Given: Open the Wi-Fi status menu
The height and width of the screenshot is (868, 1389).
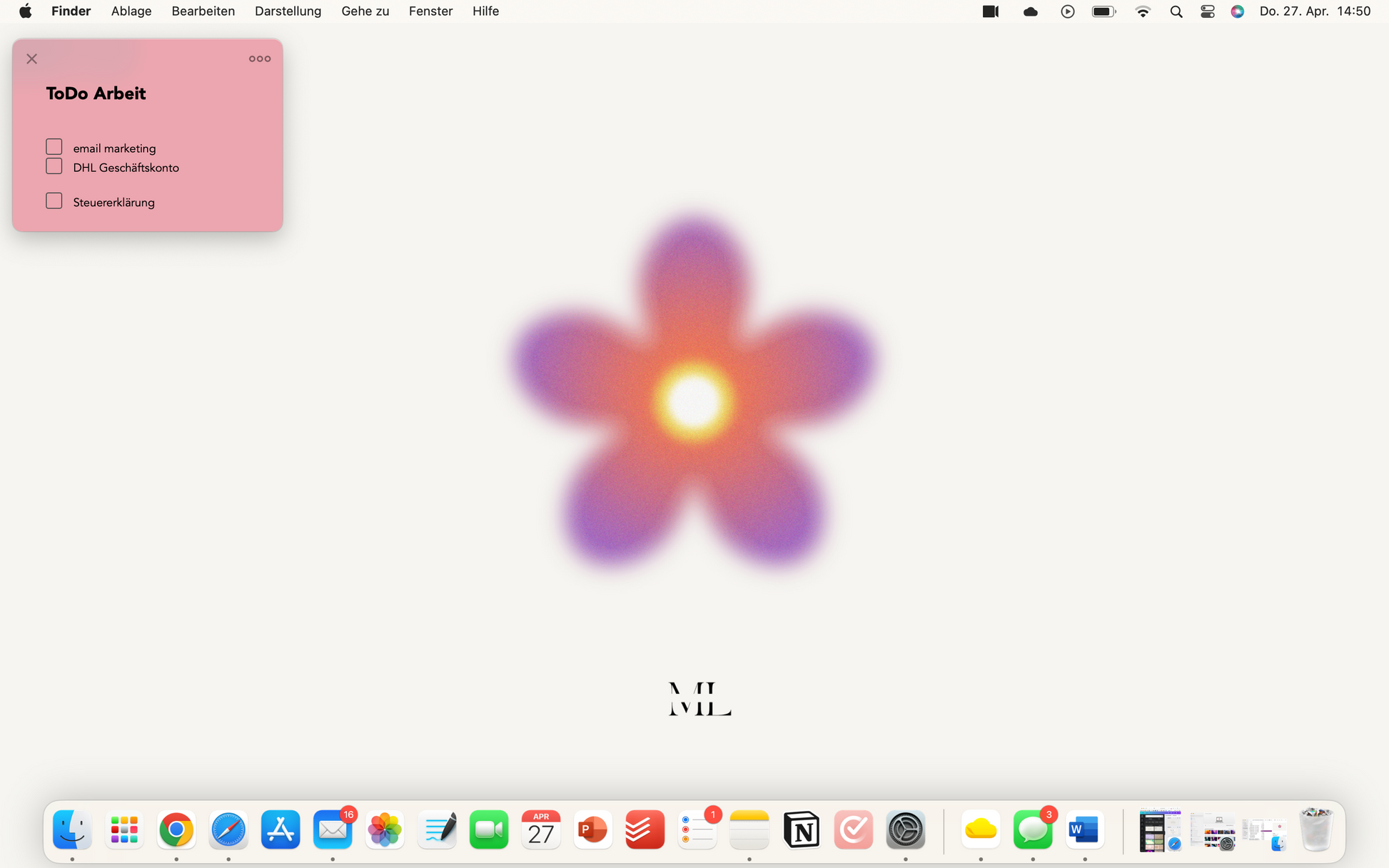Looking at the screenshot, I should (x=1143, y=11).
